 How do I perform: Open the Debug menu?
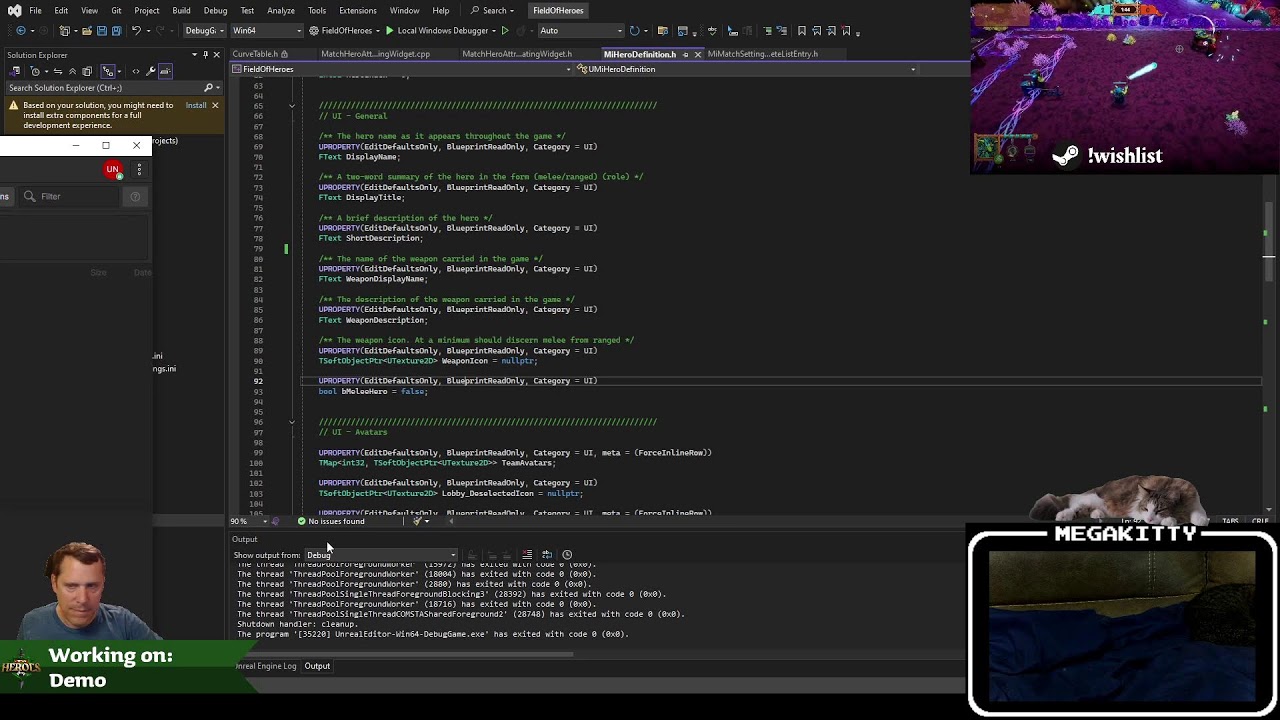click(x=215, y=10)
